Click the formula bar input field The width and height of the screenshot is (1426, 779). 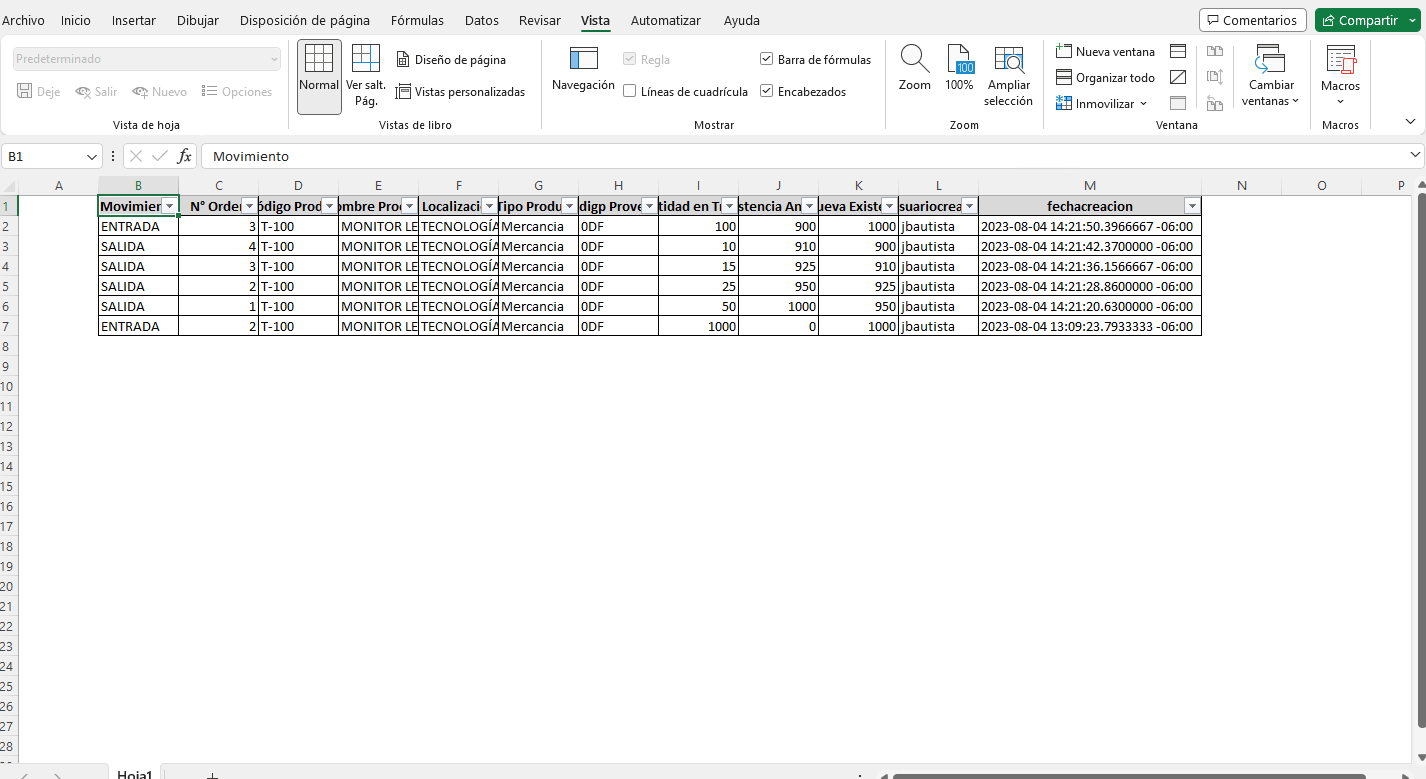tap(805, 156)
